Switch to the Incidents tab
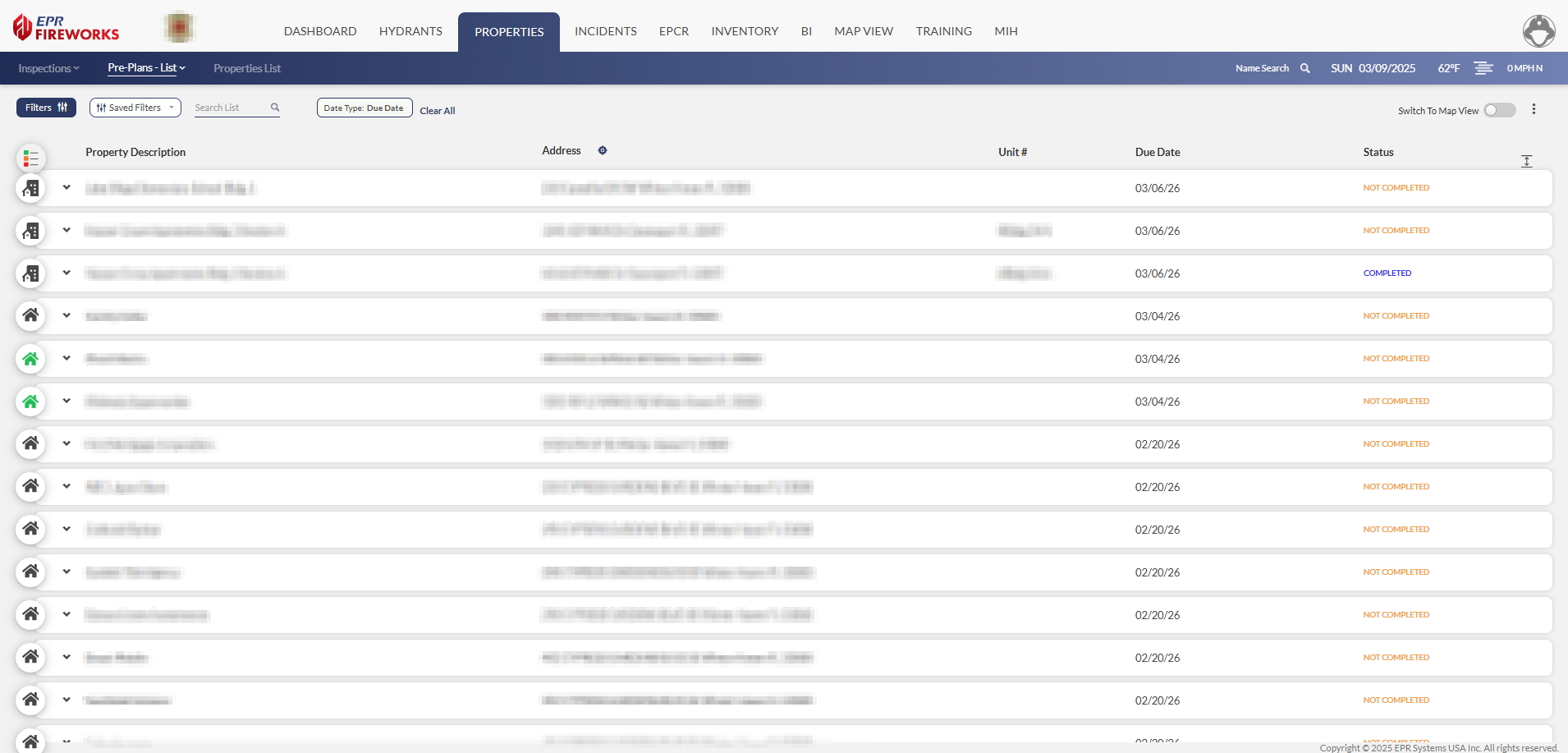The image size is (1568, 753). pos(605,31)
